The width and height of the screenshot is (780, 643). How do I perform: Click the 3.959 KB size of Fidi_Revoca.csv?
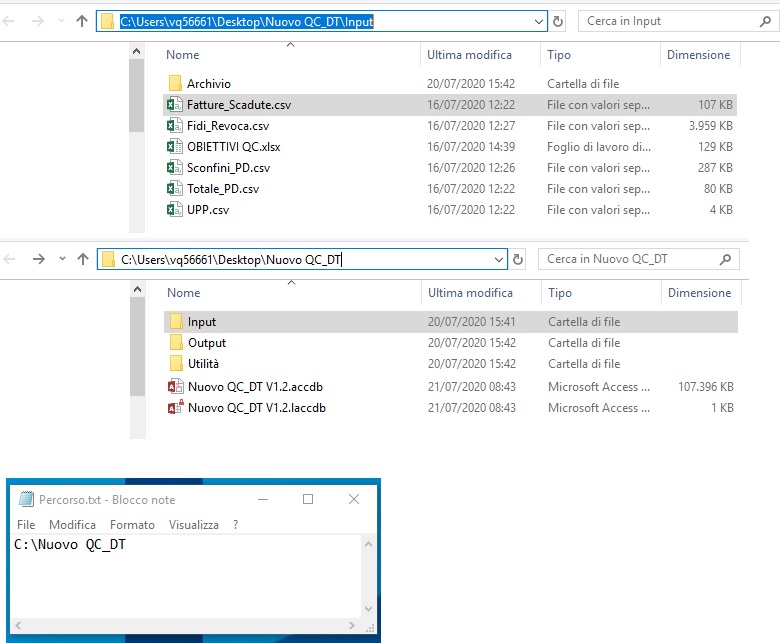click(x=710, y=126)
